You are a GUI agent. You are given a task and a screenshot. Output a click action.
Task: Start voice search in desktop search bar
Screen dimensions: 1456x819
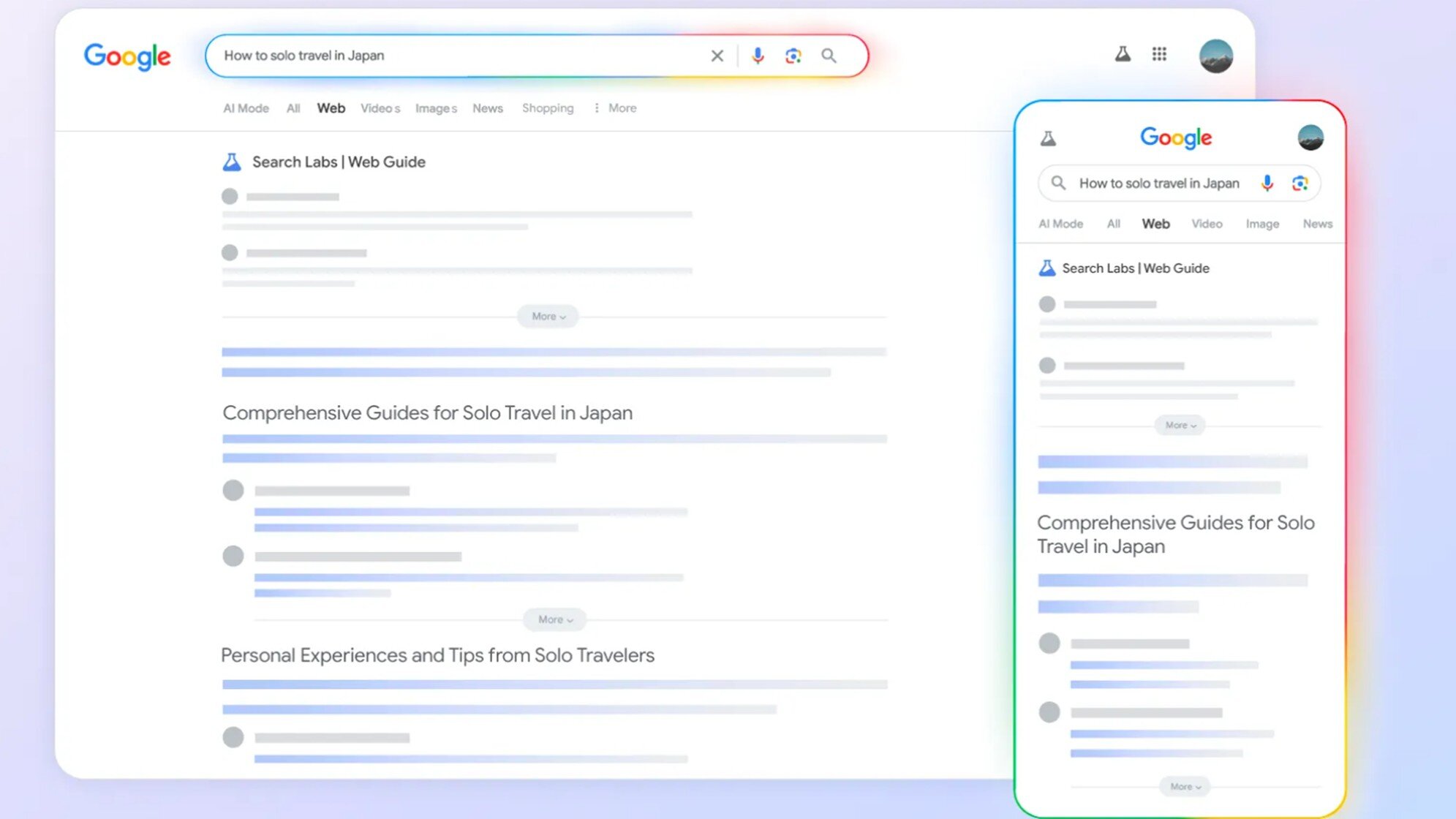[x=758, y=56]
